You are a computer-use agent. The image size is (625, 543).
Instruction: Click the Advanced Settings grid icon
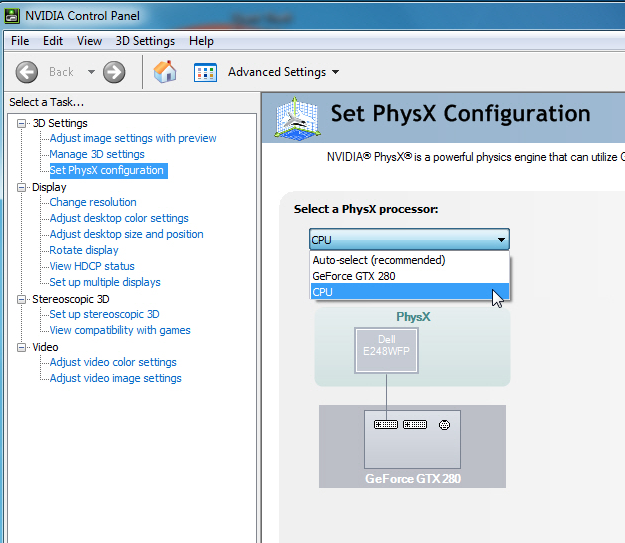pos(205,73)
